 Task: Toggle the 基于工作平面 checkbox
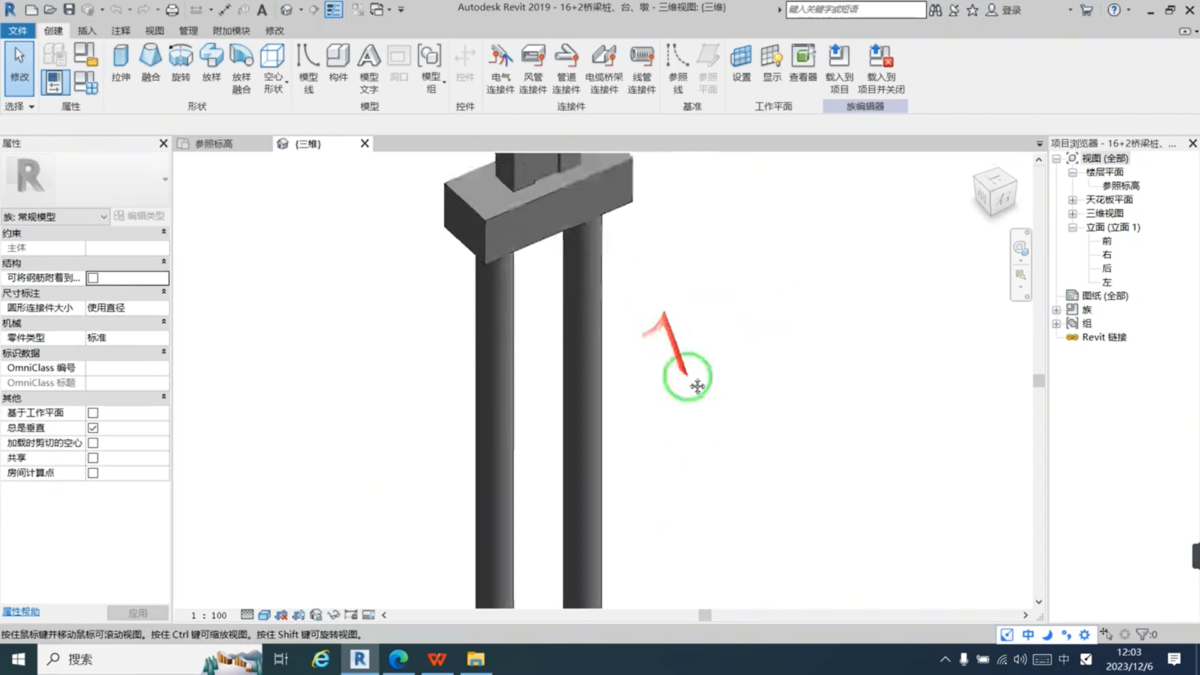coord(93,413)
